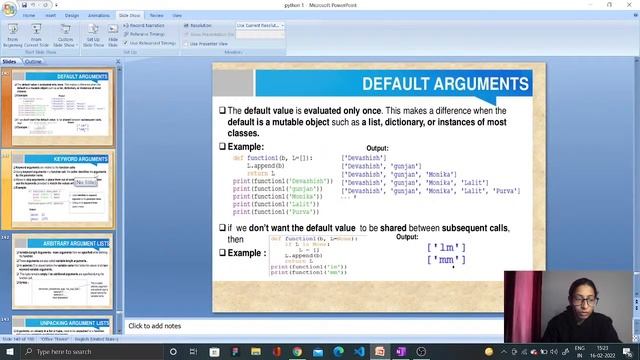Open the Windows Start menu
This screenshot has height=360, width=640.
pyautogui.click(x=9, y=351)
